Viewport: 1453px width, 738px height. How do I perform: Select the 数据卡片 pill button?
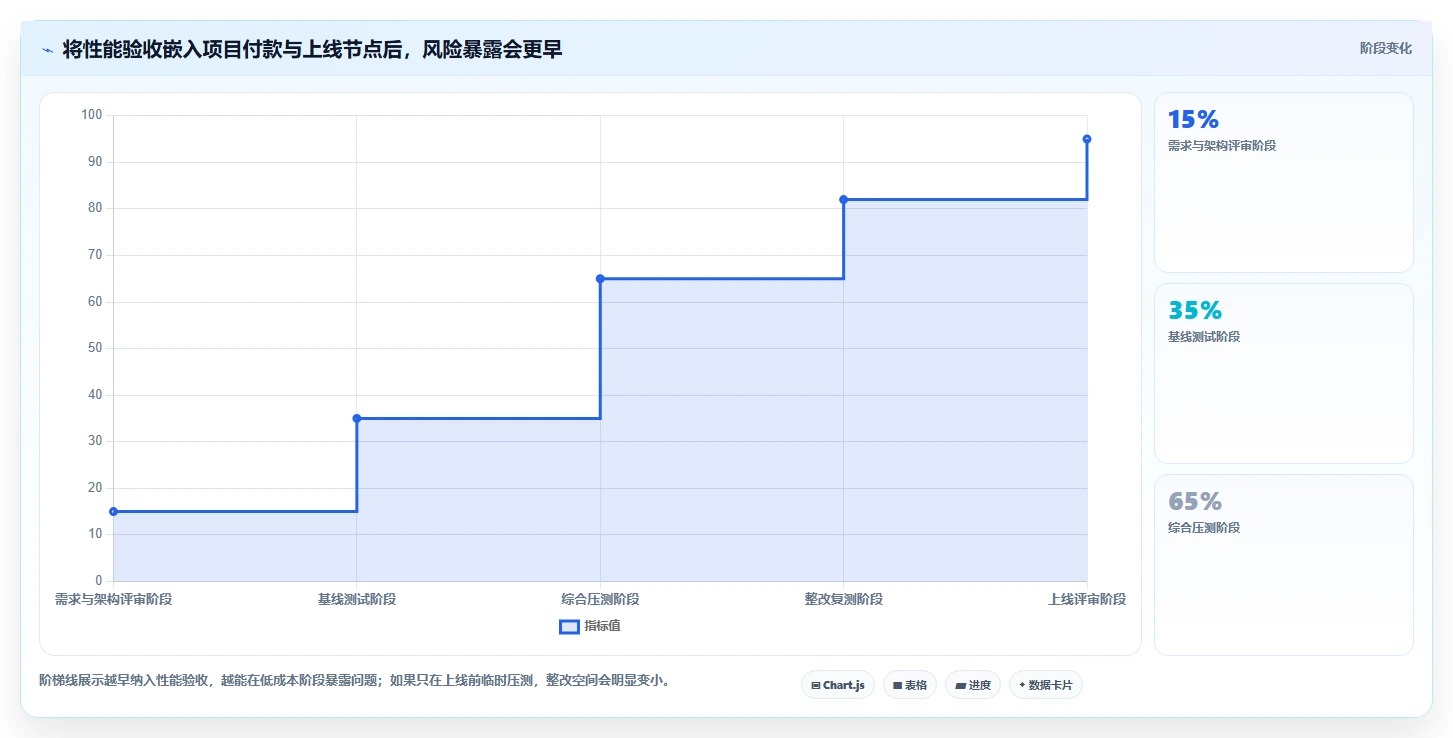pyautogui.click(x=1046, y=685)
